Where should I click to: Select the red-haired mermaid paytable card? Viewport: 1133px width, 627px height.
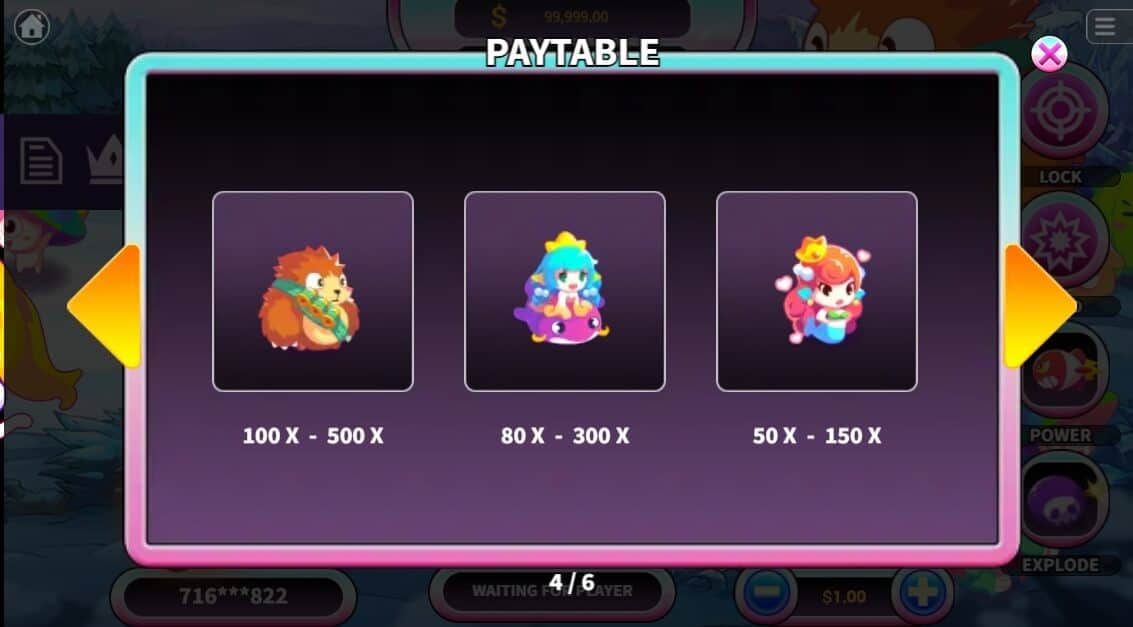pos(817,291)
